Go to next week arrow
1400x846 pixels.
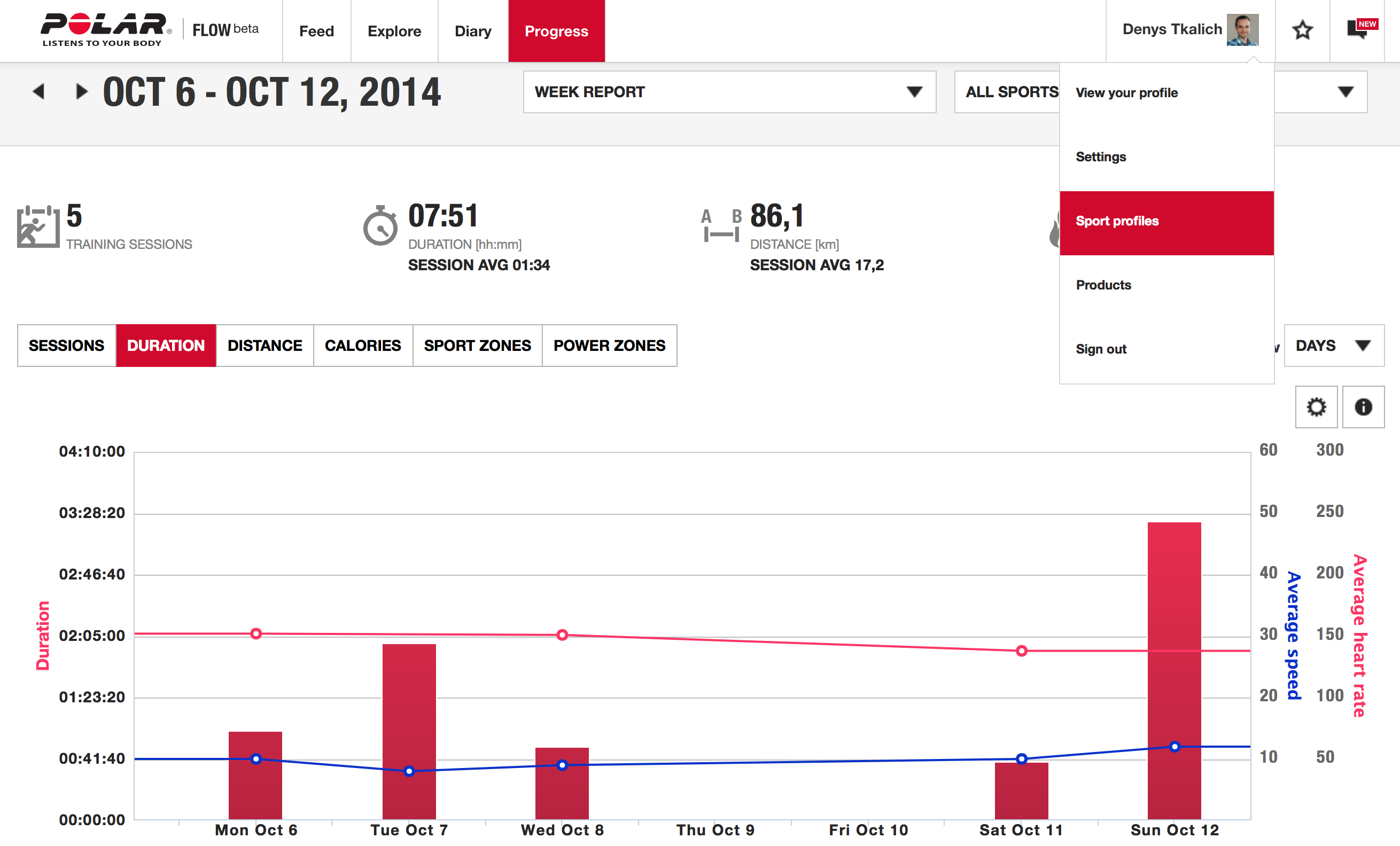tap(82, 91)
